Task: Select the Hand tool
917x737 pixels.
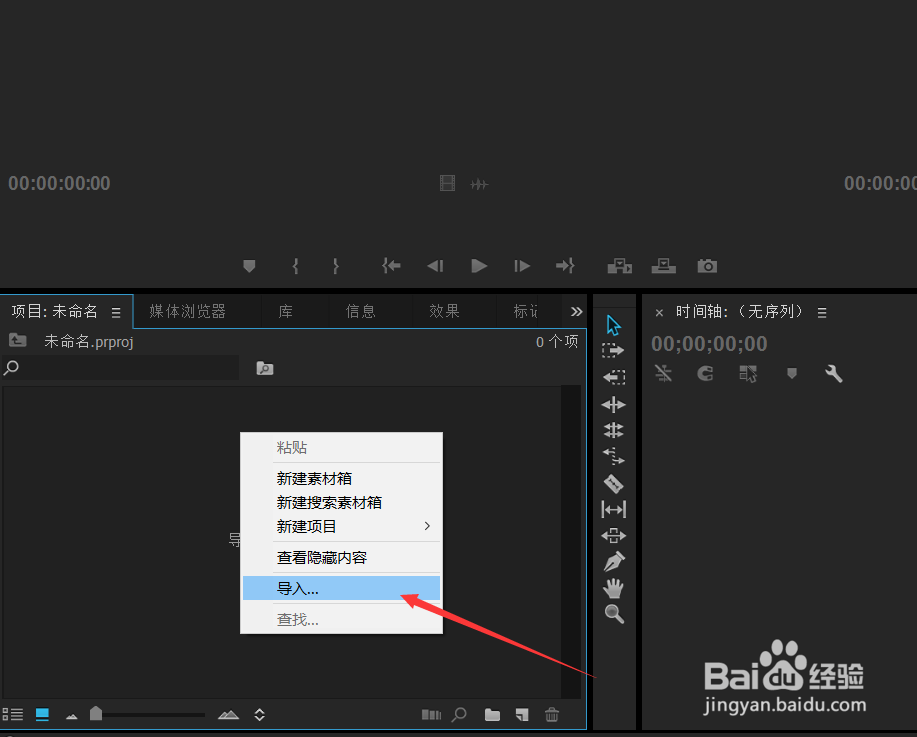Action: [613, 588]
